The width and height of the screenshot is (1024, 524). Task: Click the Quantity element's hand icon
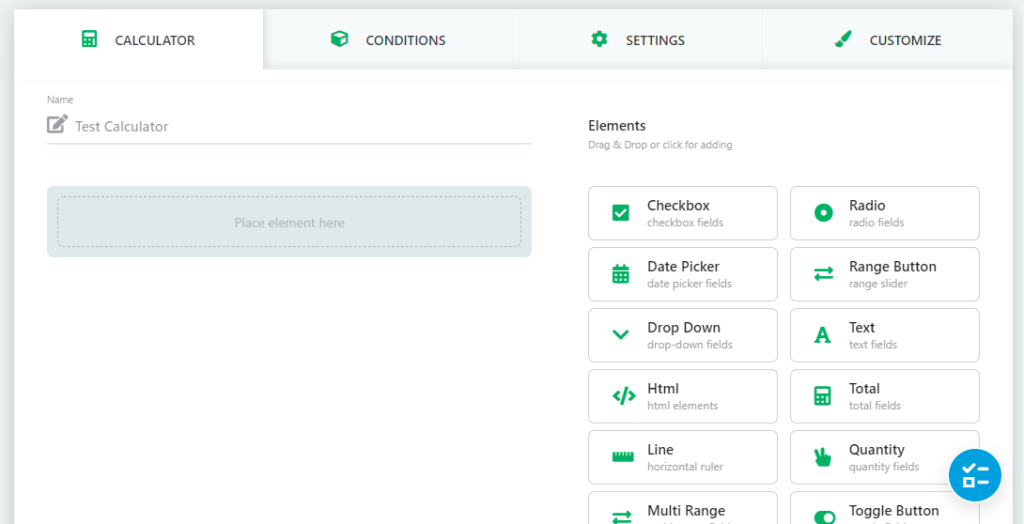822,457
